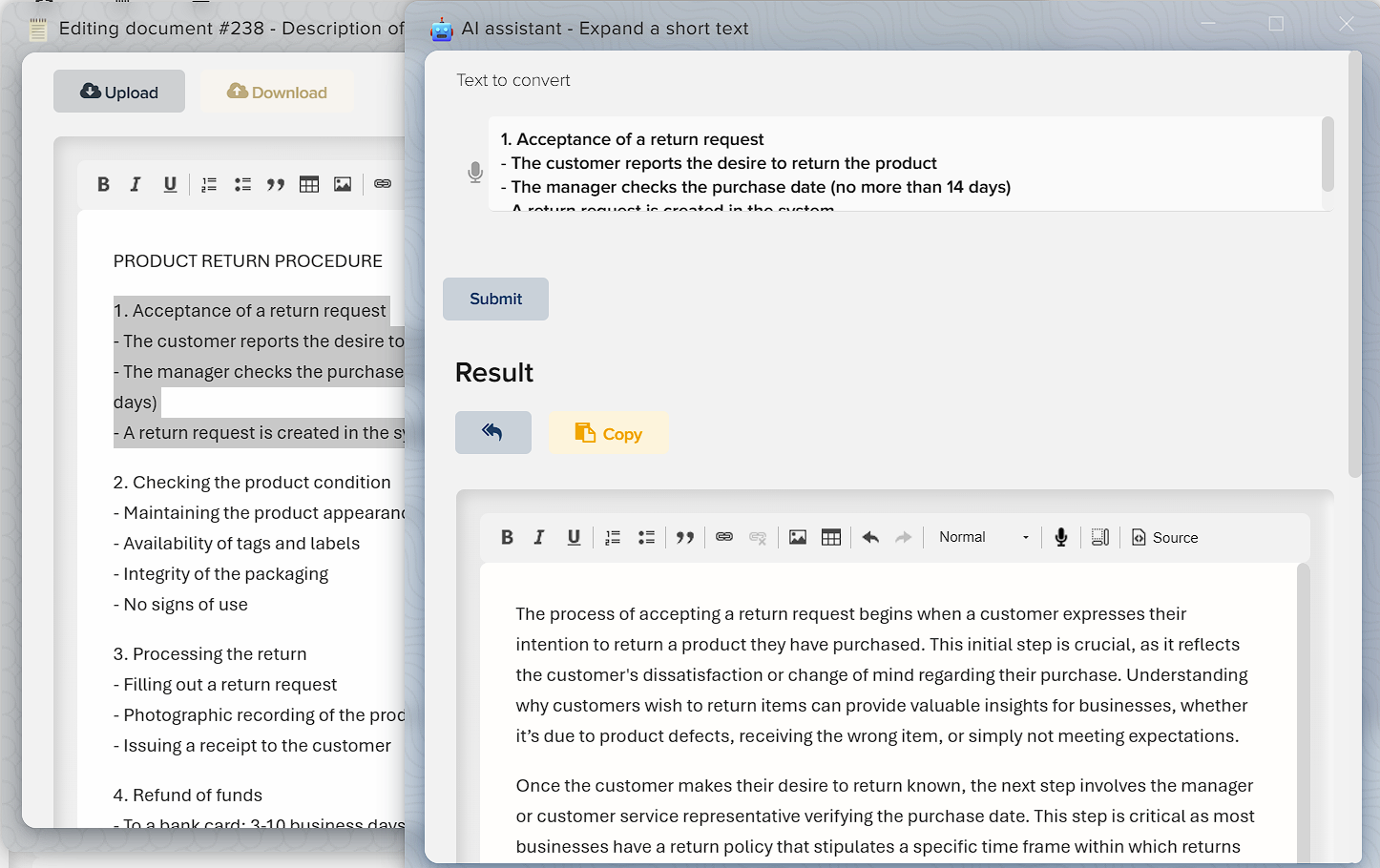
Task: Click the redo arrow in Result editor
Action: pyautogui.click(x=903, y=538)
